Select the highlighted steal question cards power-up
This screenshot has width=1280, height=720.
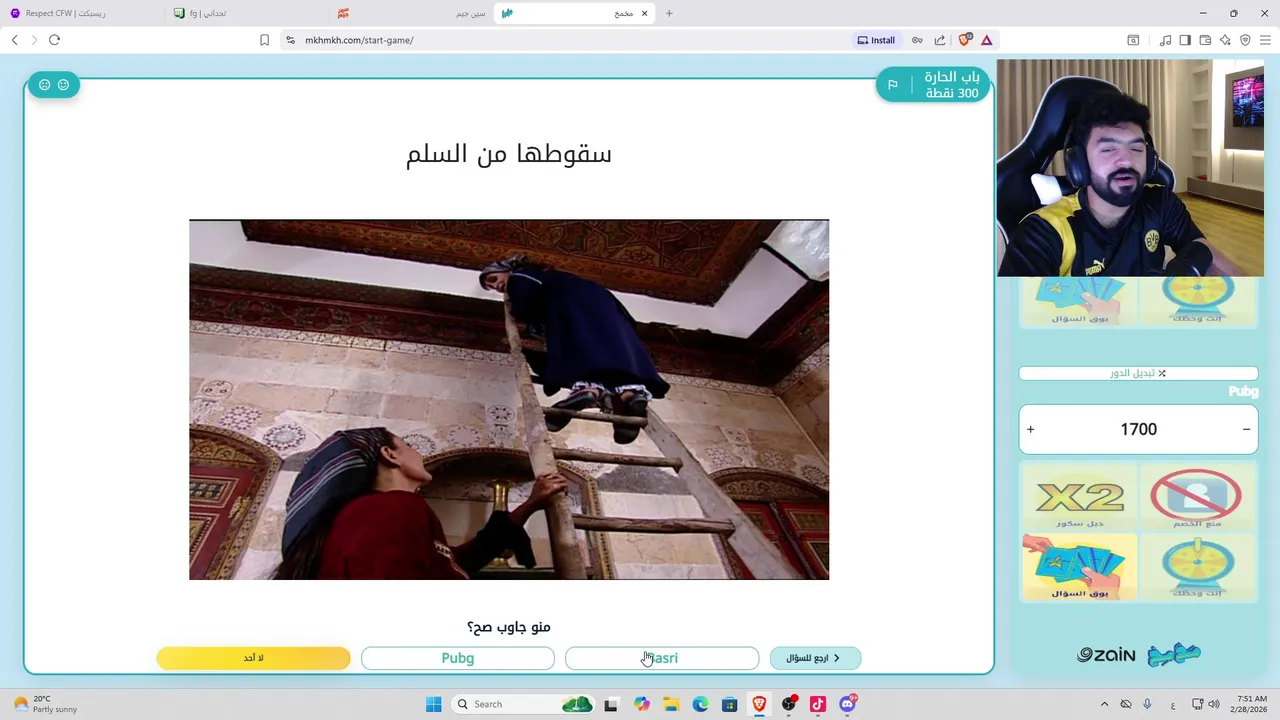click(x=1079, y=567)
